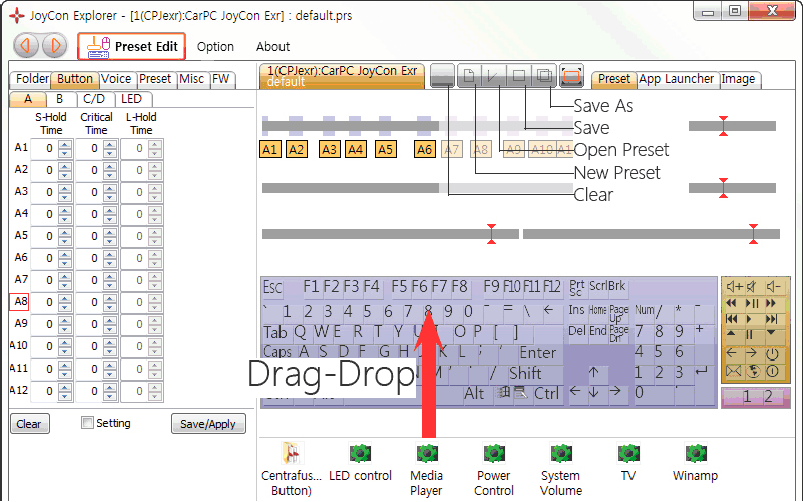Click the orange frame fit-view icon
The width and height of the screenshot is (803, 502).
coord(572,76)
